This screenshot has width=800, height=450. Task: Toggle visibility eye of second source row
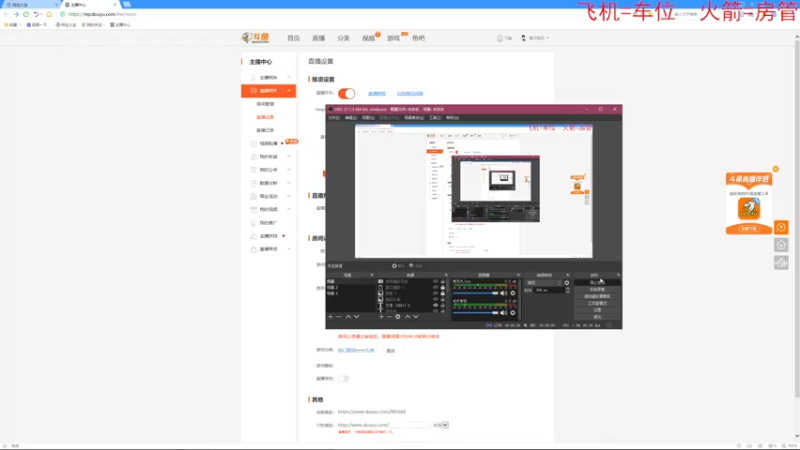[435, 287]
